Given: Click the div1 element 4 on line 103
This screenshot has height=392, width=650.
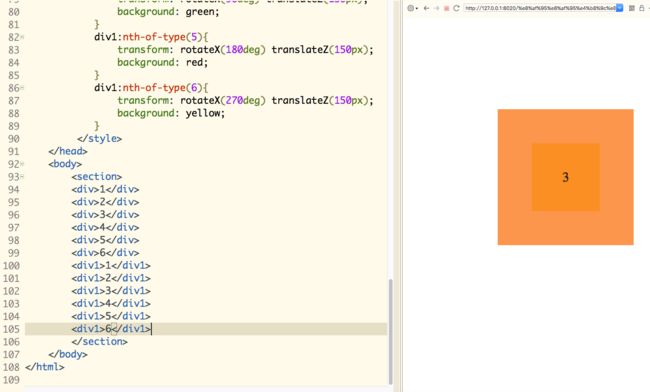Looking at the screenshot, I should (x=111, y=304).
